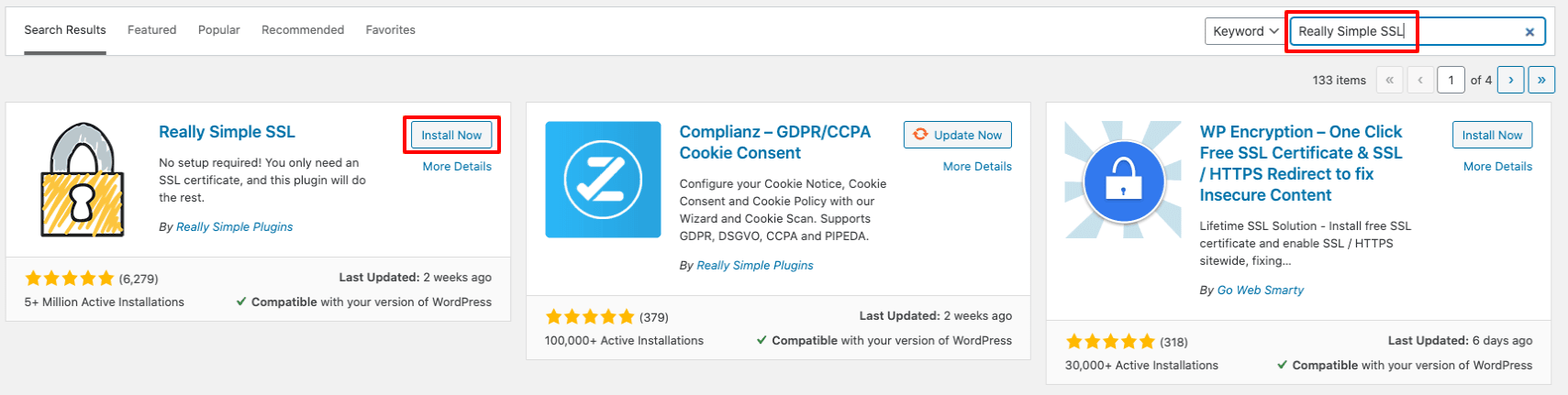Image resolution: width=1568 pixels, height=395 pixels.
Task: Clear the search field with X icon
Action: click(x=1529, y=32)
